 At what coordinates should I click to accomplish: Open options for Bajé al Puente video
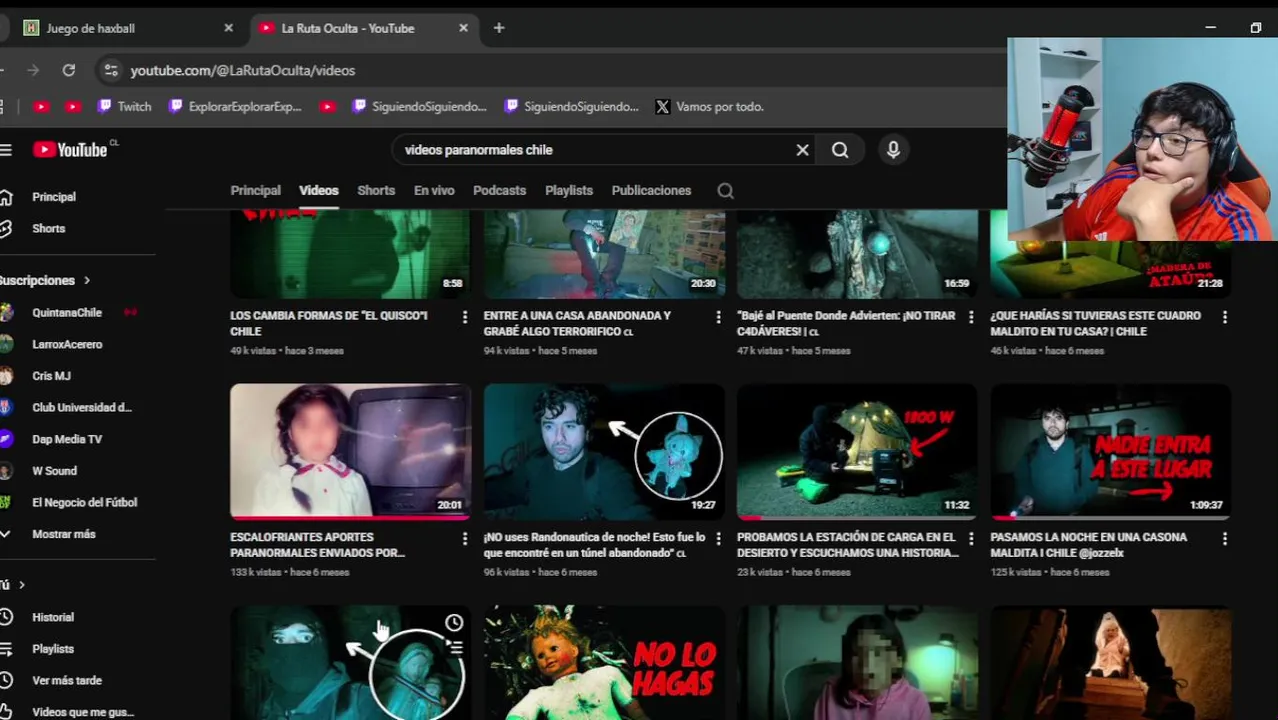971,317
